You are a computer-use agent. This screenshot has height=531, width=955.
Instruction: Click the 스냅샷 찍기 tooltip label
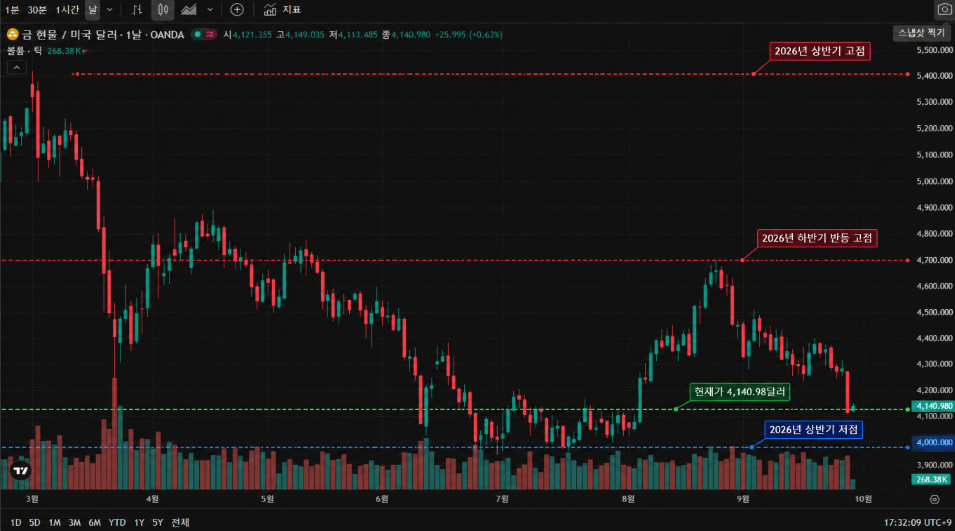click(921, 33)
